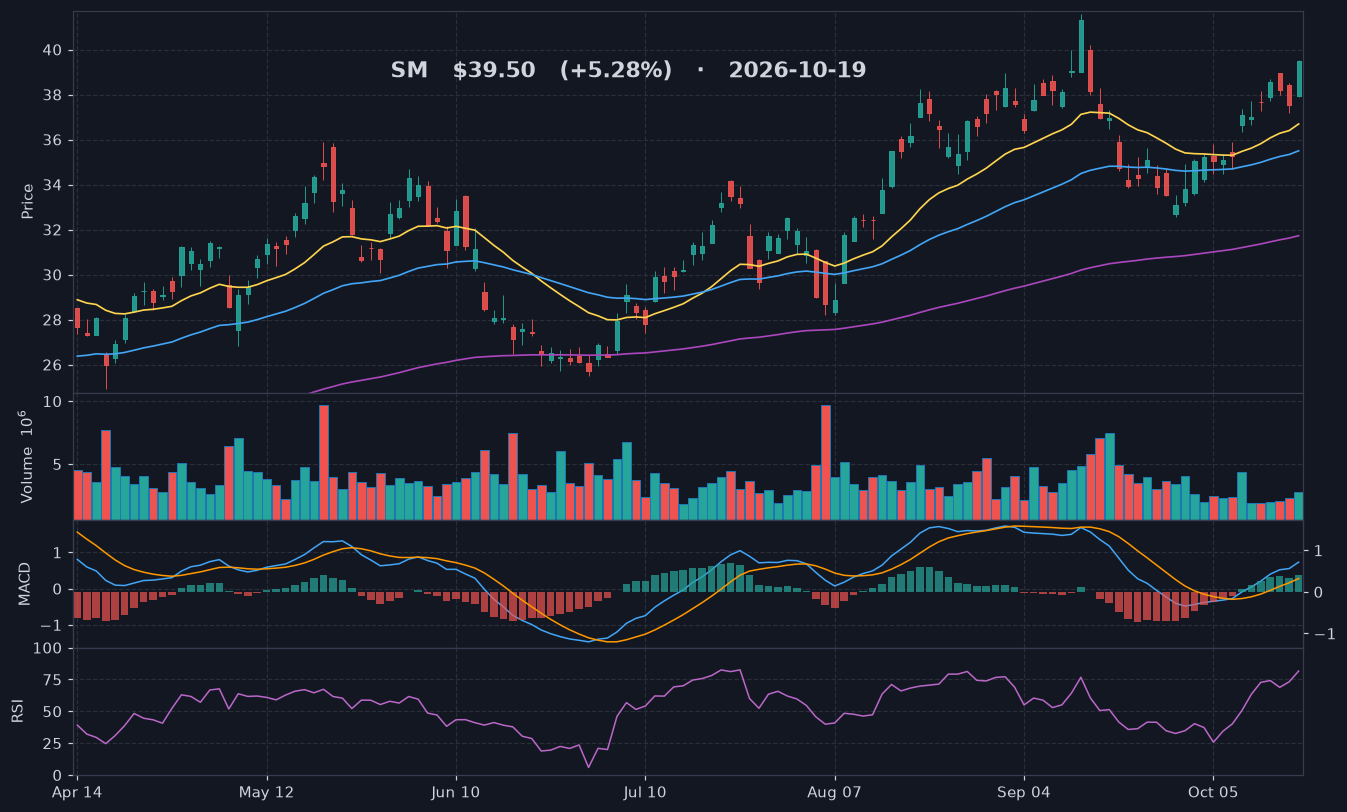The image size is (1347, 812).
Task: Click the Price axis label
Action: [x=28, y=201]
